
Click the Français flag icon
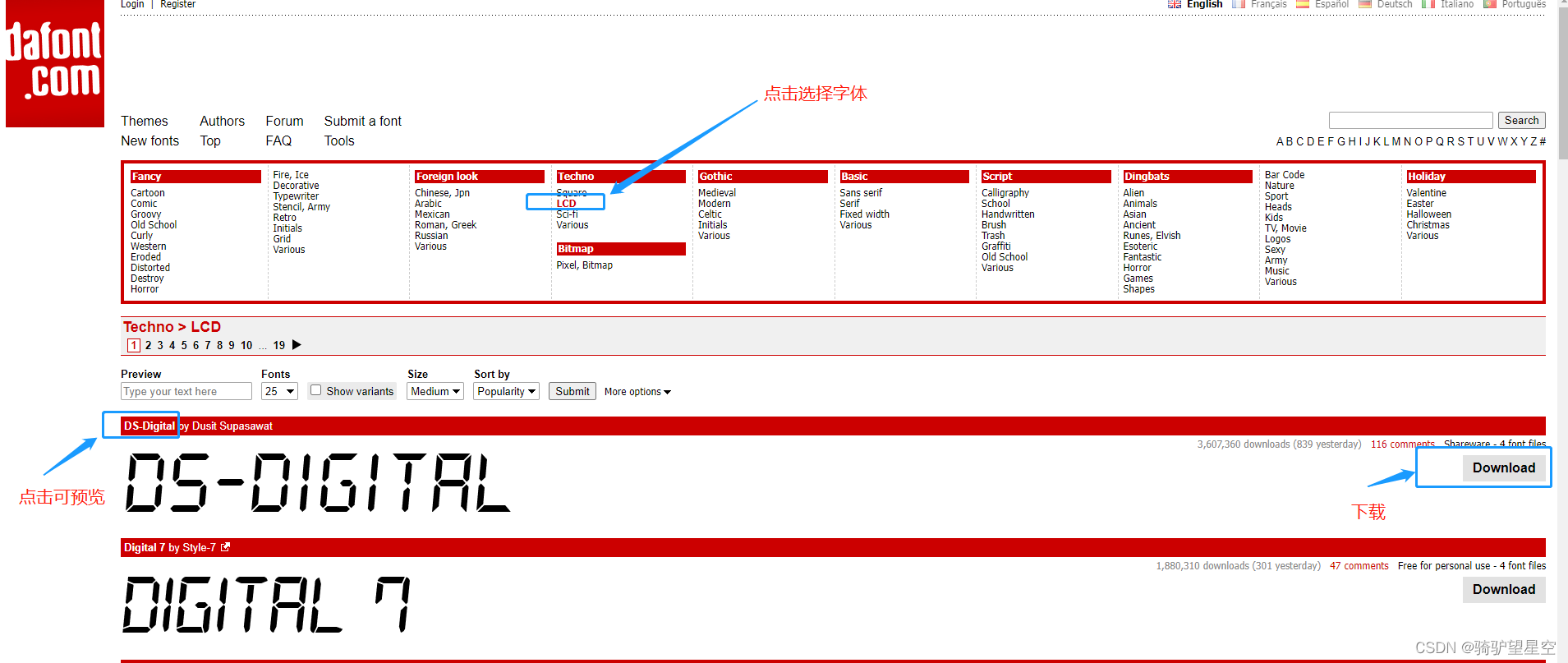(x=1239, y=4)
